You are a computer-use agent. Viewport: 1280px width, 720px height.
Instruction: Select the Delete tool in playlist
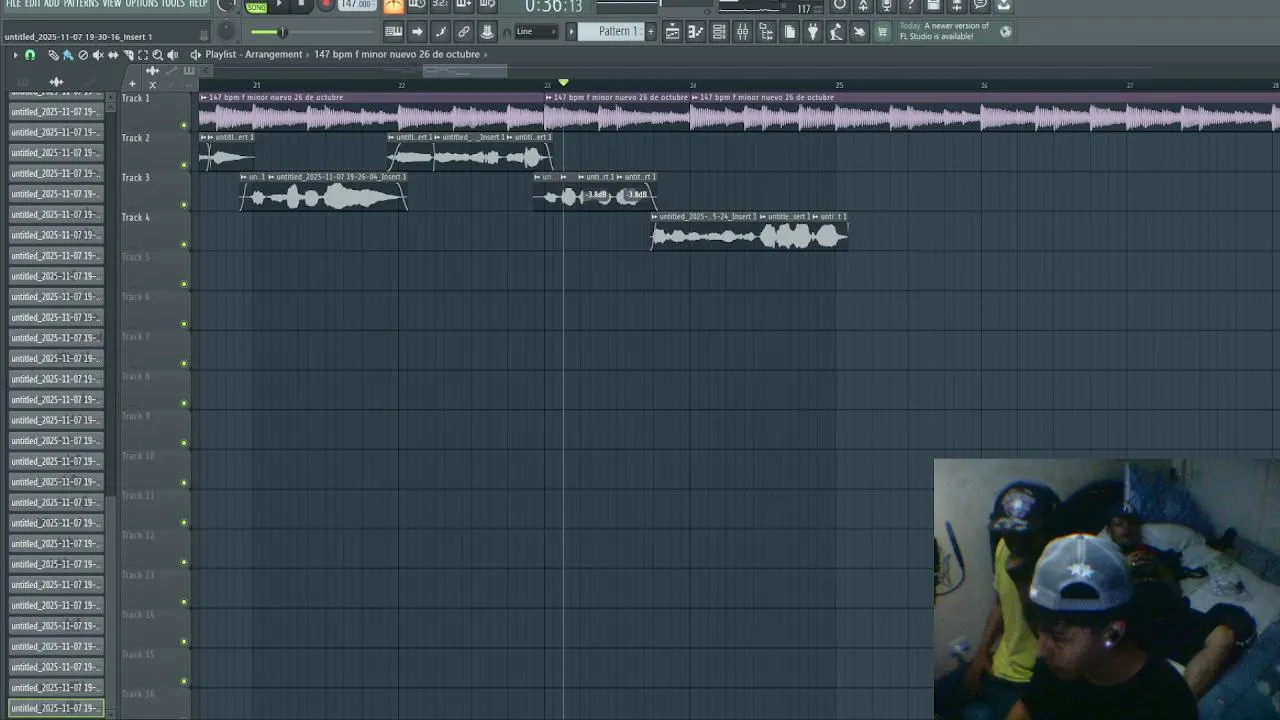click(83, 55)
